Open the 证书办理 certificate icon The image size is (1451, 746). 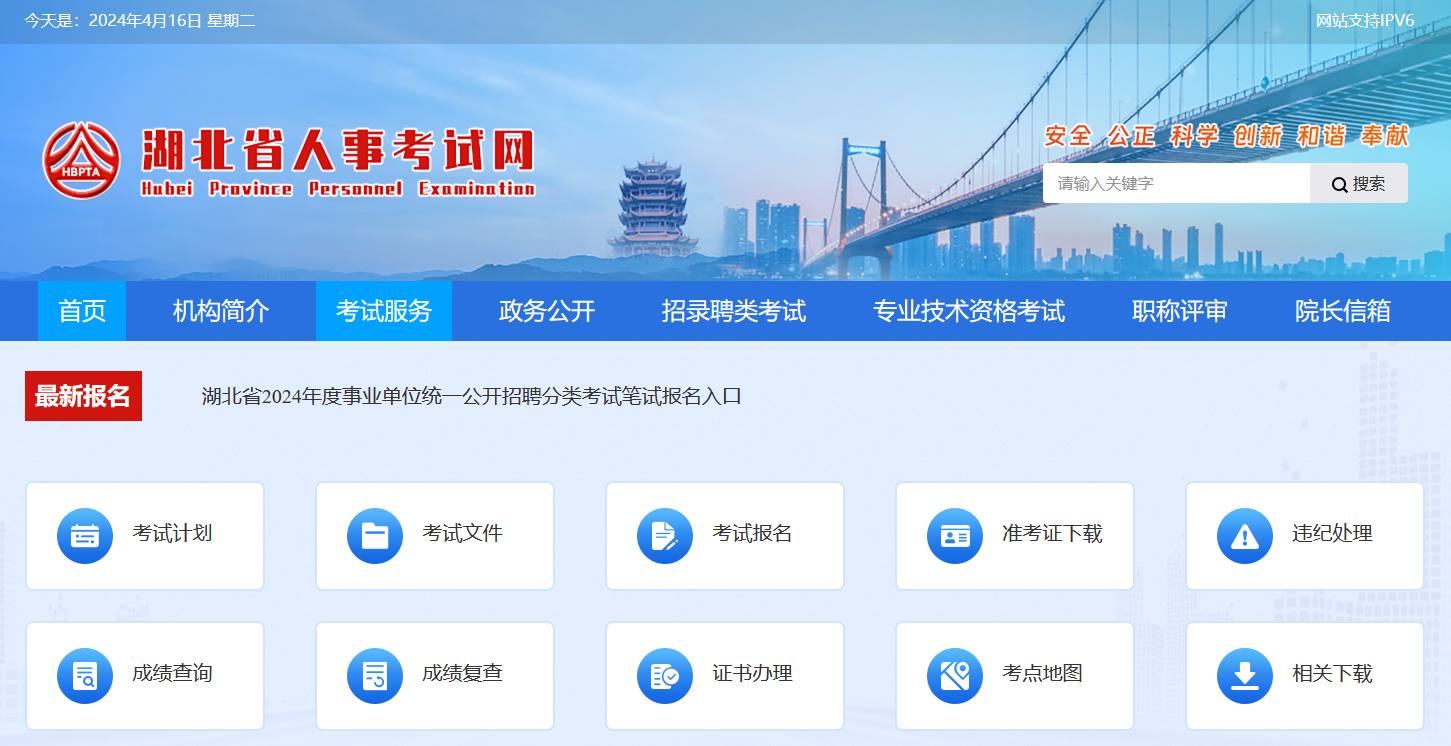click(665, 676)
